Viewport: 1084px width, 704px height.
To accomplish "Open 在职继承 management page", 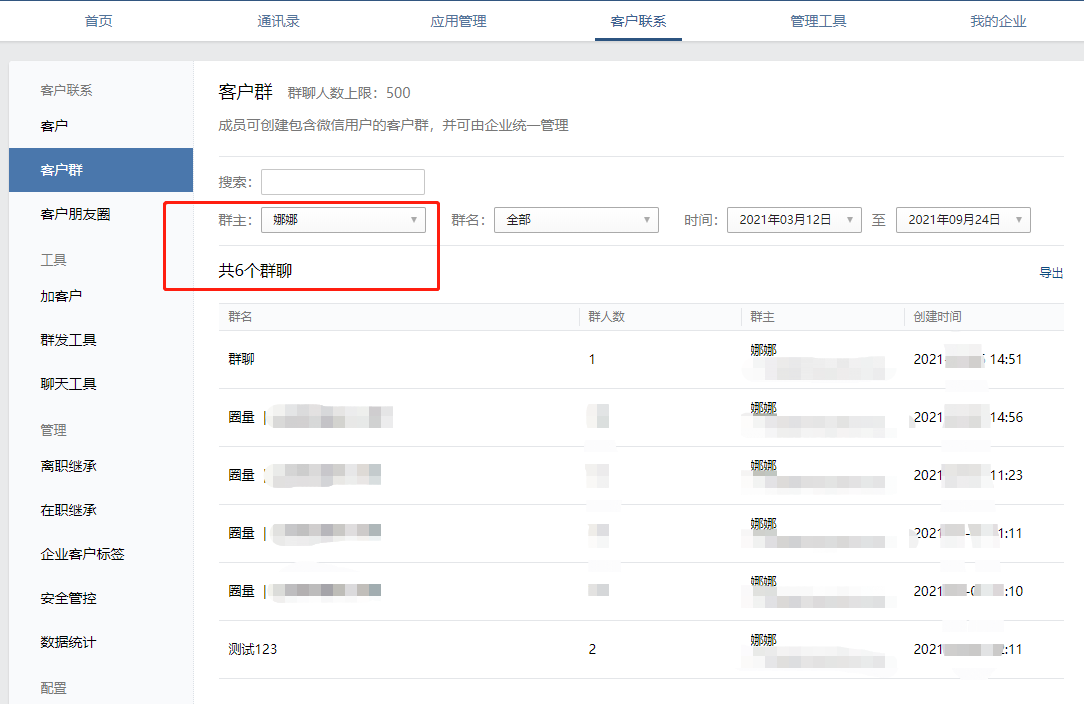I will click(68, 510).
